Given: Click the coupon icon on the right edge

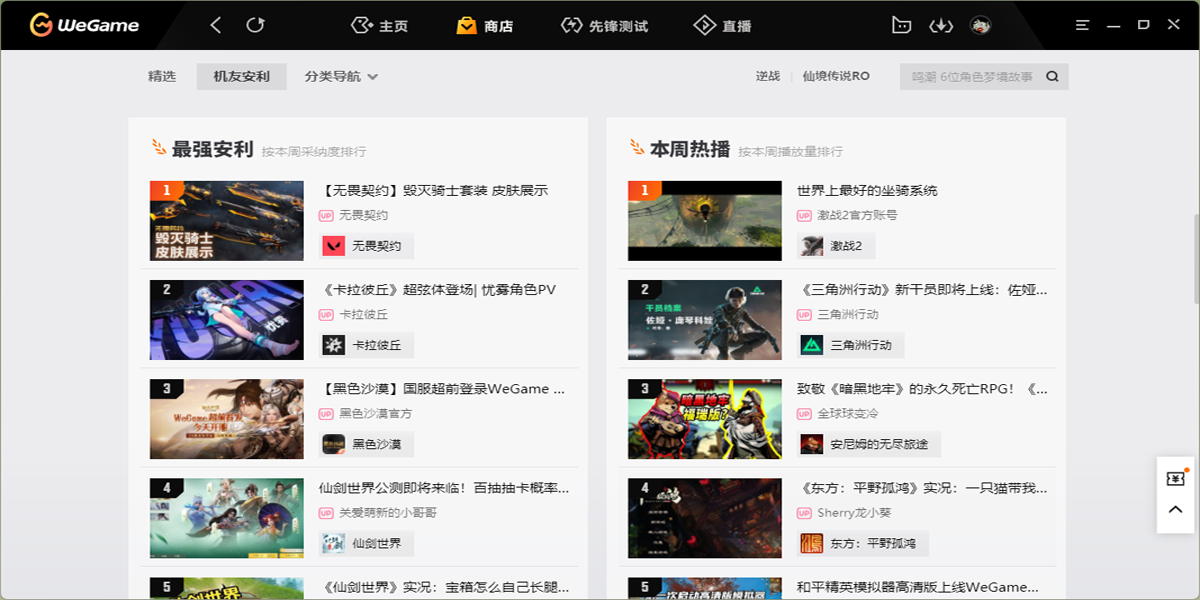Looking at the screenshot, I should [1176, 479].
